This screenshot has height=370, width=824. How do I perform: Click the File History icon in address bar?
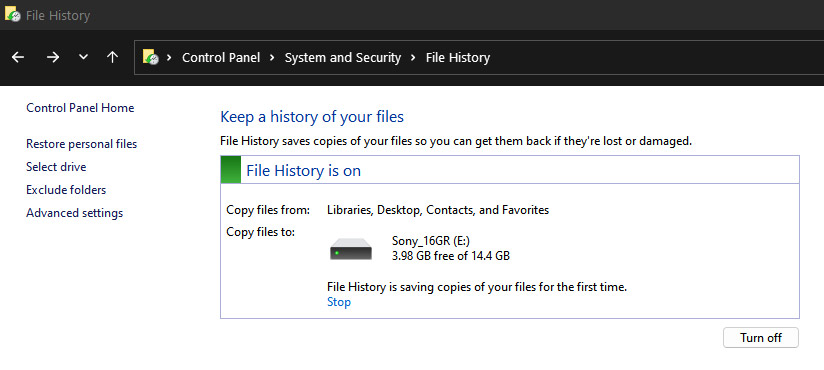point(151,57)
